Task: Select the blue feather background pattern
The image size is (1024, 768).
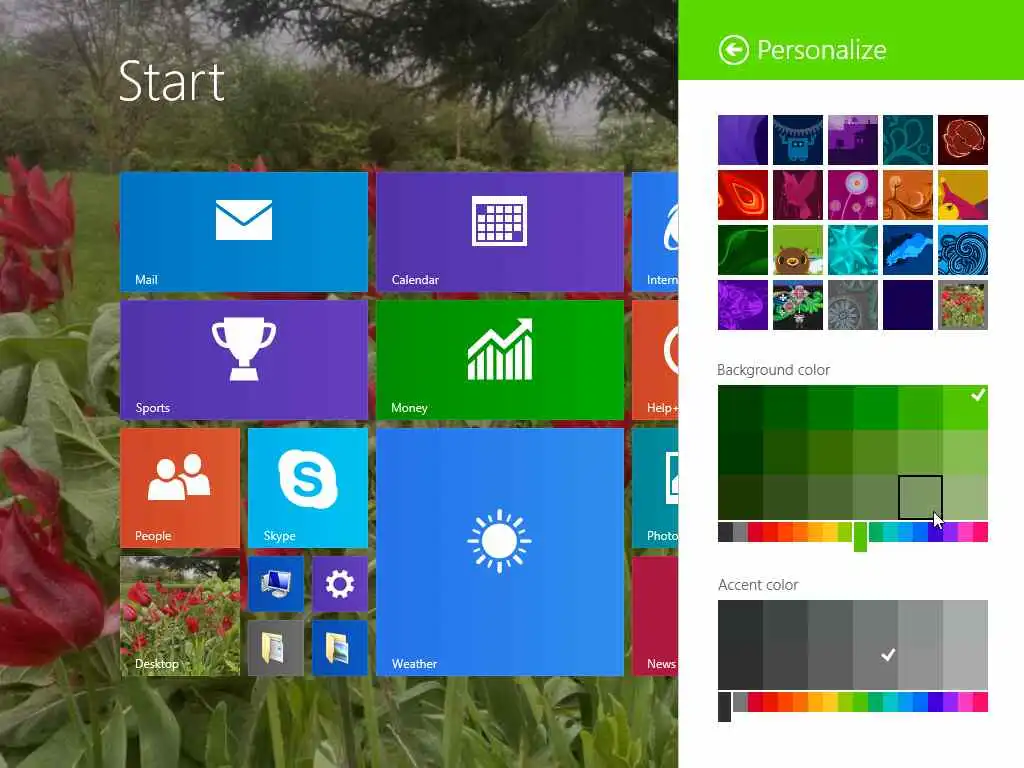Action: pos(907,249)
